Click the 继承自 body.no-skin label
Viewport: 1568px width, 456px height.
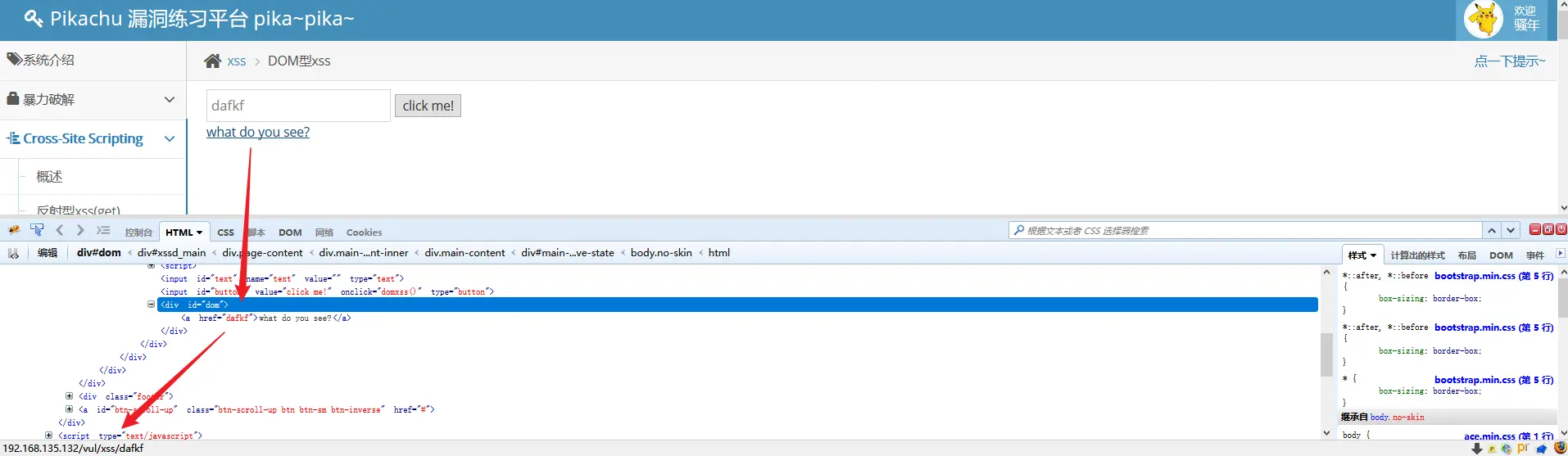[1383, 418]
